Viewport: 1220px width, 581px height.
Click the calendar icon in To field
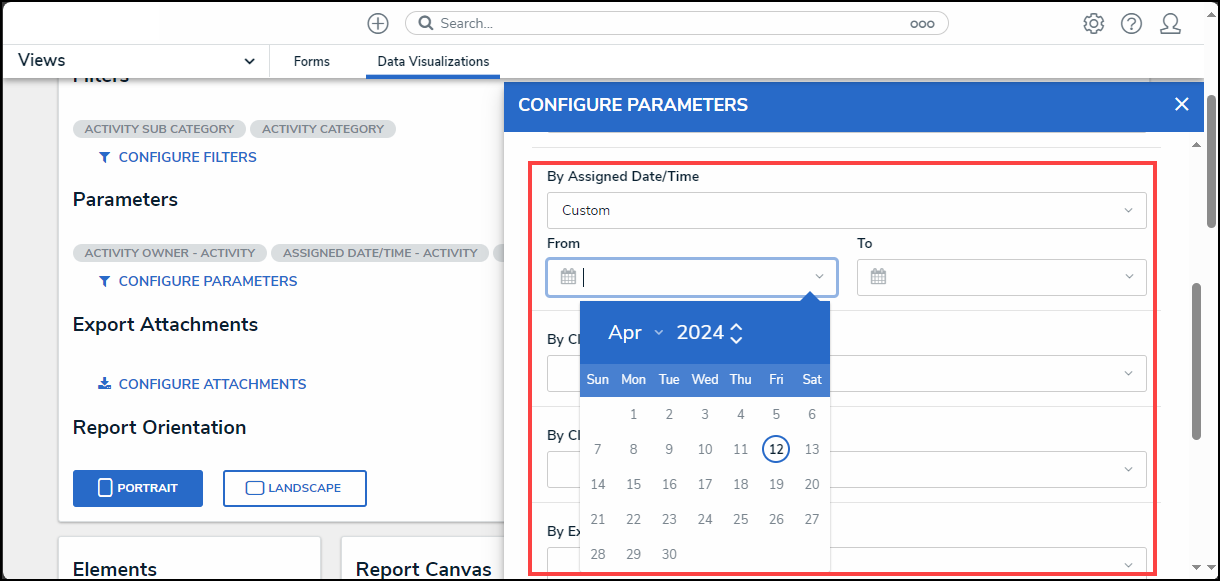coord(878,276)
